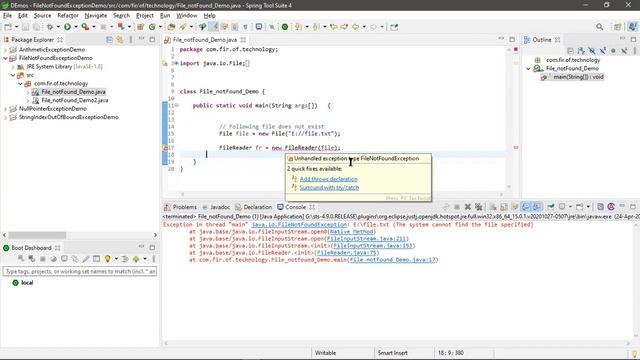Click Sort alphabetically icon in Outline panel
Viewport: 640px width, 360px height.
581,51
